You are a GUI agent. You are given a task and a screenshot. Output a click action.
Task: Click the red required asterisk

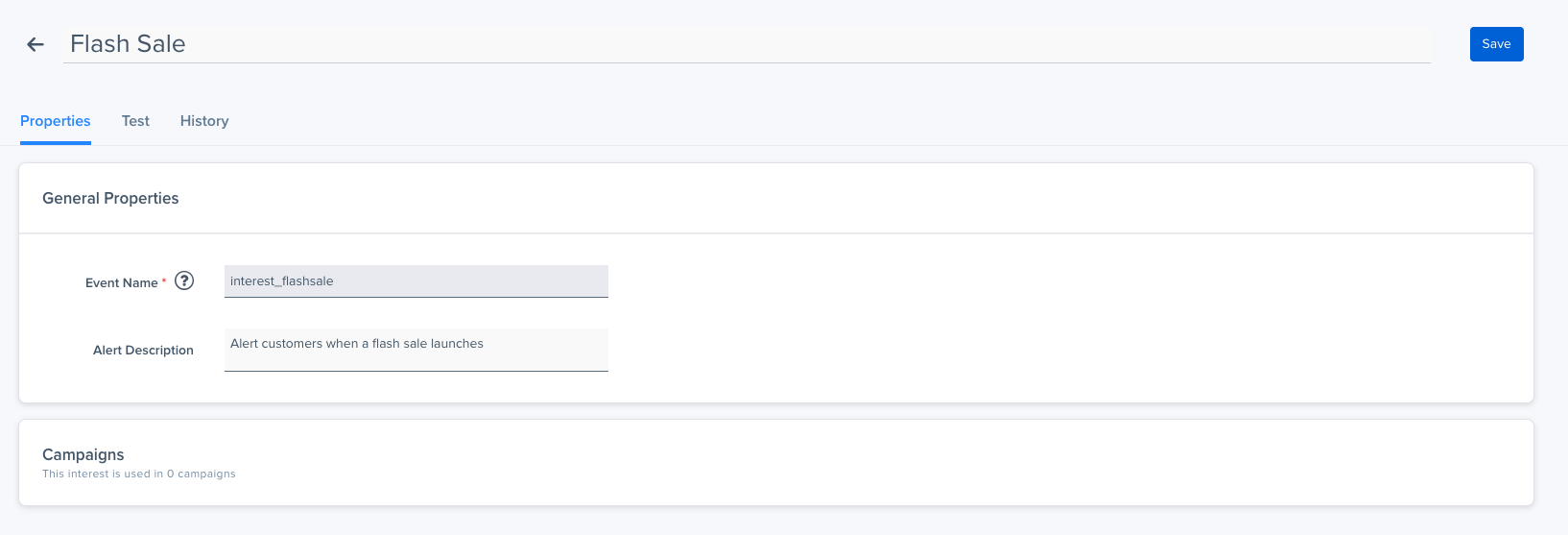(164, 280)
